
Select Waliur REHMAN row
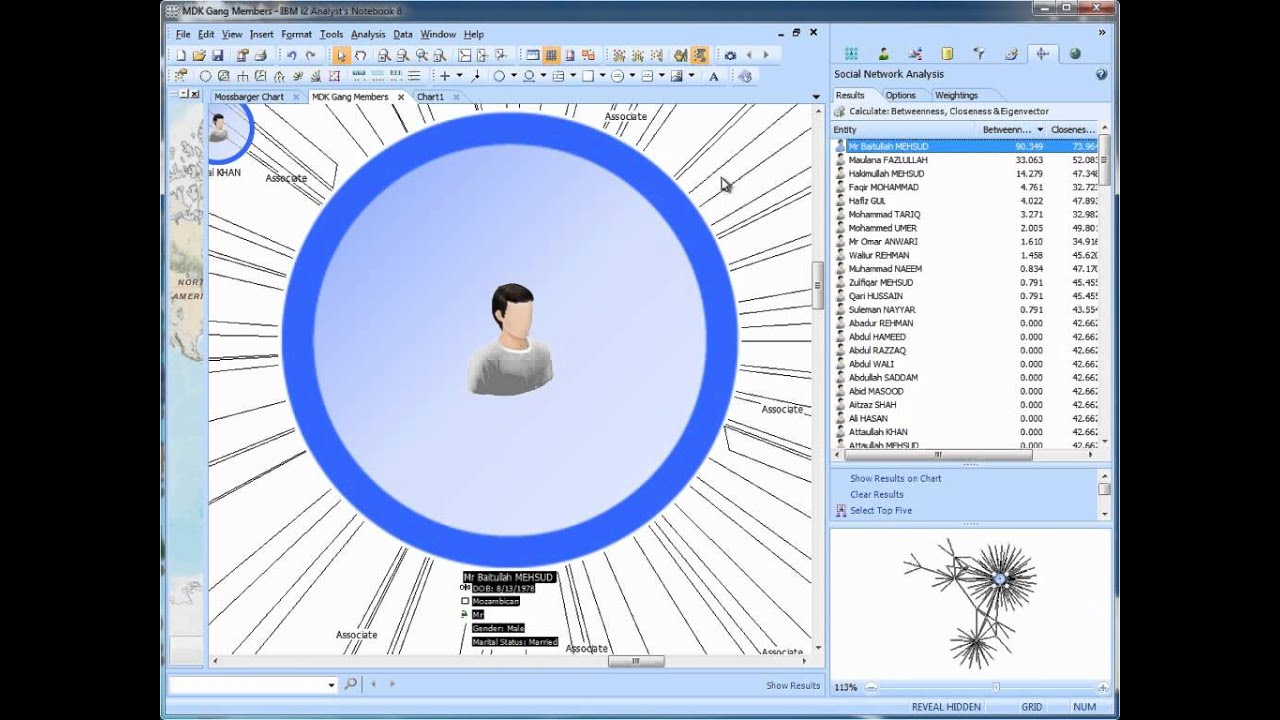(x=968, y=255)
